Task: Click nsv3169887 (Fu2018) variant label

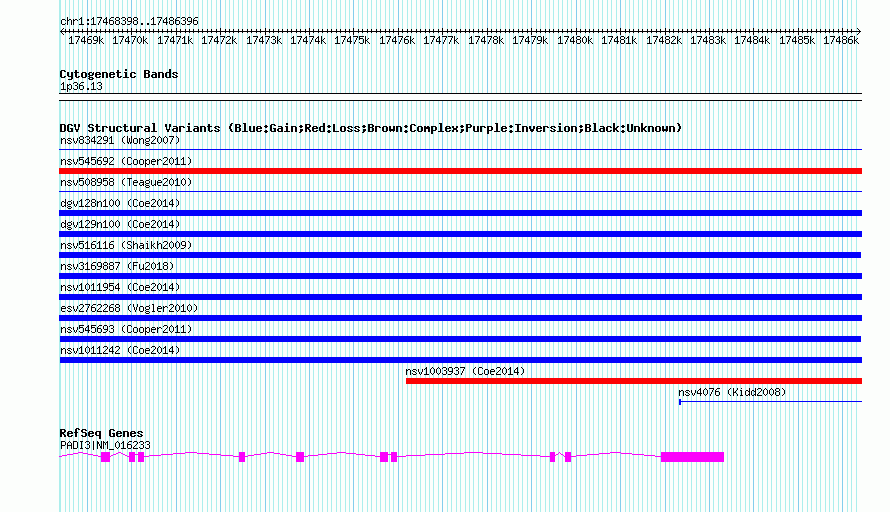Action: point(117,266)
